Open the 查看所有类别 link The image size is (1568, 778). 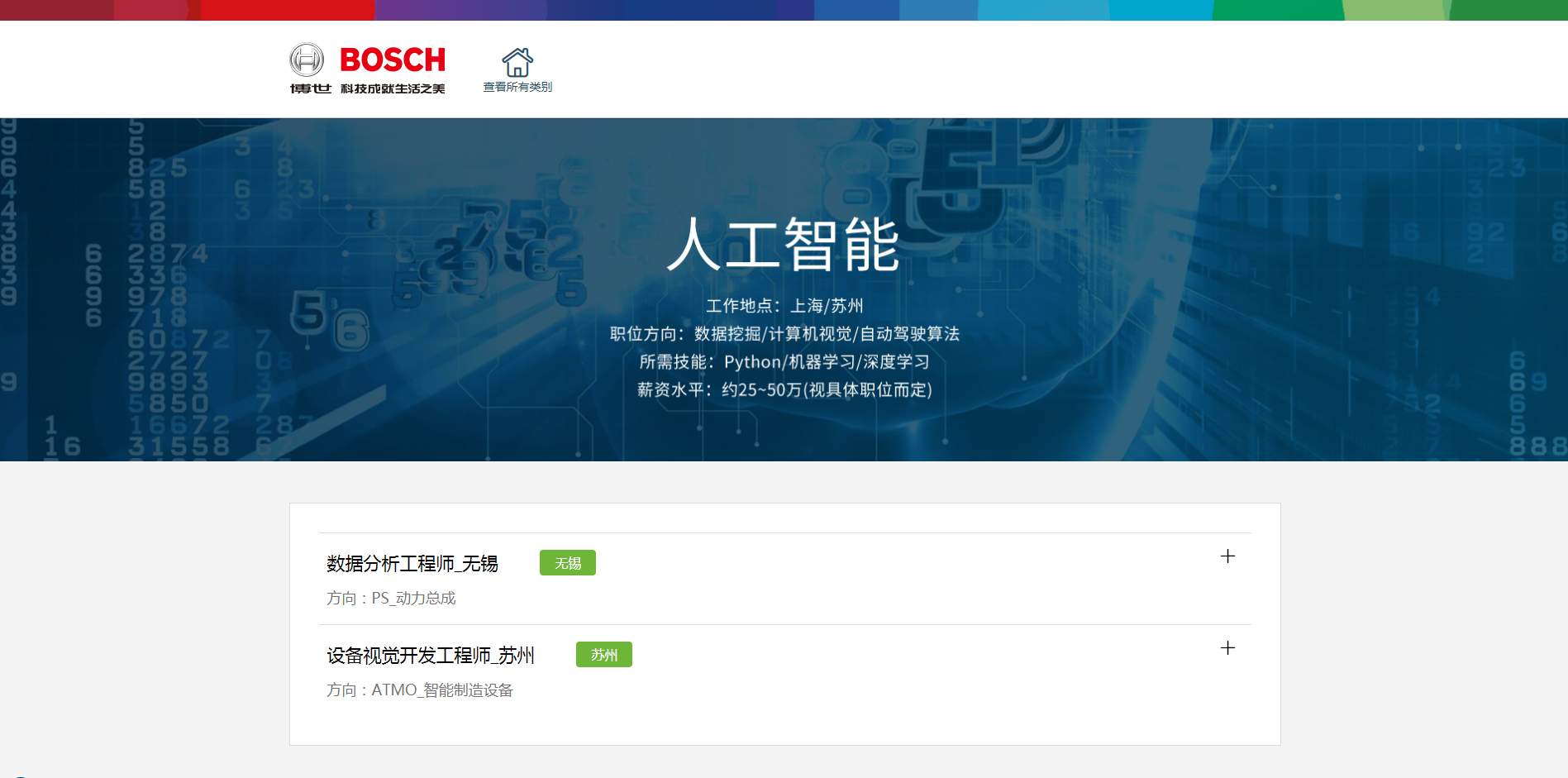517,87
